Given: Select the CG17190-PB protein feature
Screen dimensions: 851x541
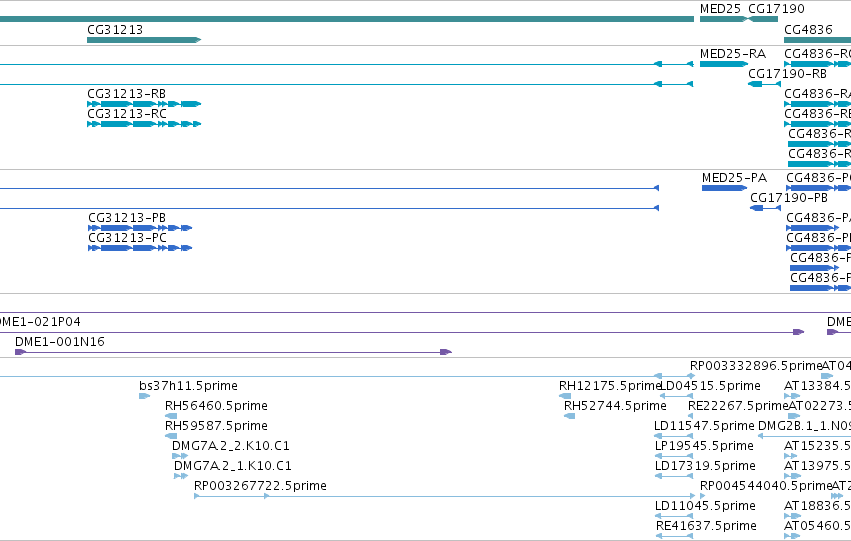Looking at the screenshot, I should pyautogui.click(x=789, y=198).
